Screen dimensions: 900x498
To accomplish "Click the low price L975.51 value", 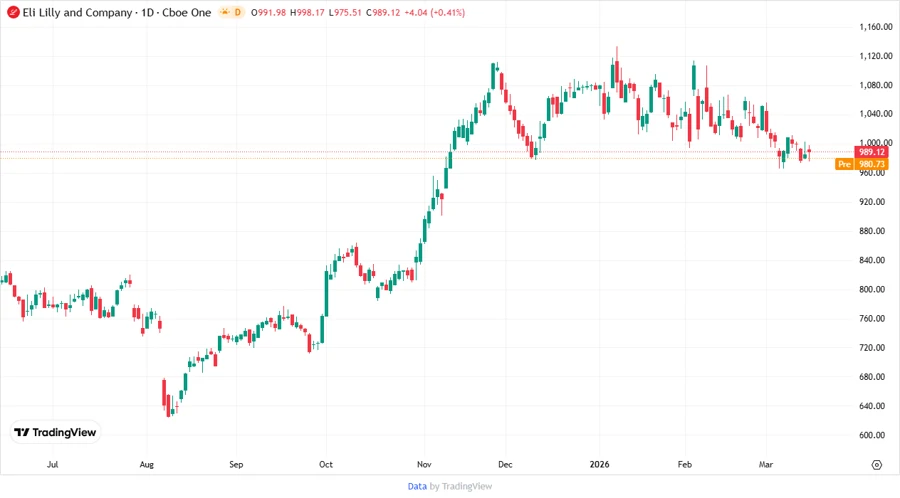I will pyautogui.click(x=345, y=12).
